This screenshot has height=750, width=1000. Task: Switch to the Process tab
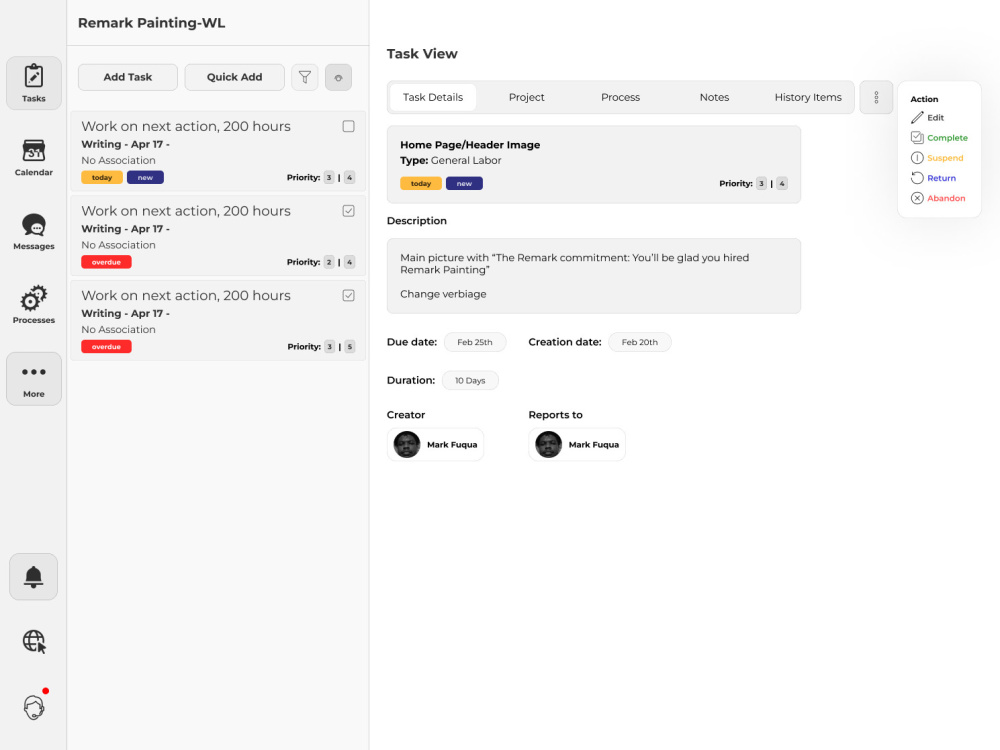[620, 97]
